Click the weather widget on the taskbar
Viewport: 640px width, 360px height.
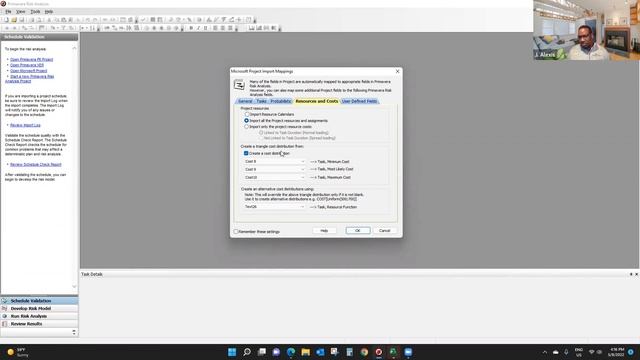click(18, 352)
